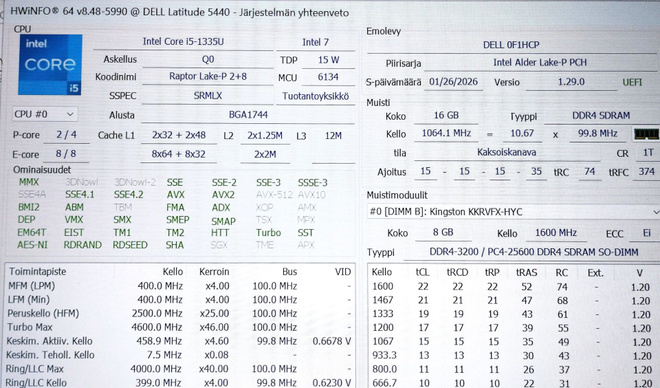Click the Tuotantoyksikkö field
Image resolution: width=660 pixels, height=388 pixels.
pyautogui.click(x=315, y=96)
